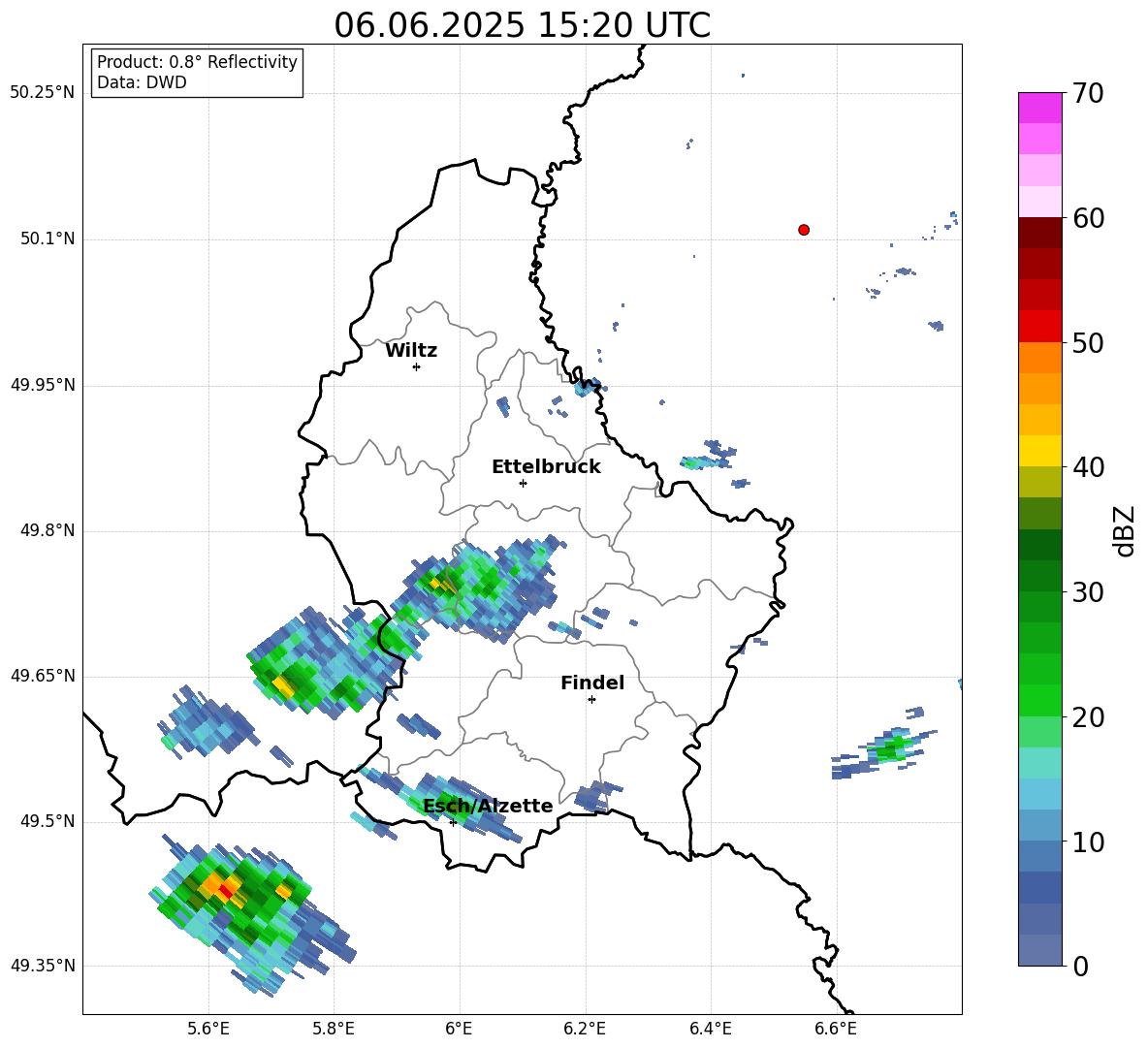Pick the bright green colorbar swatch above 20
1148x1048 pixels.
[x=1039, y=700]
